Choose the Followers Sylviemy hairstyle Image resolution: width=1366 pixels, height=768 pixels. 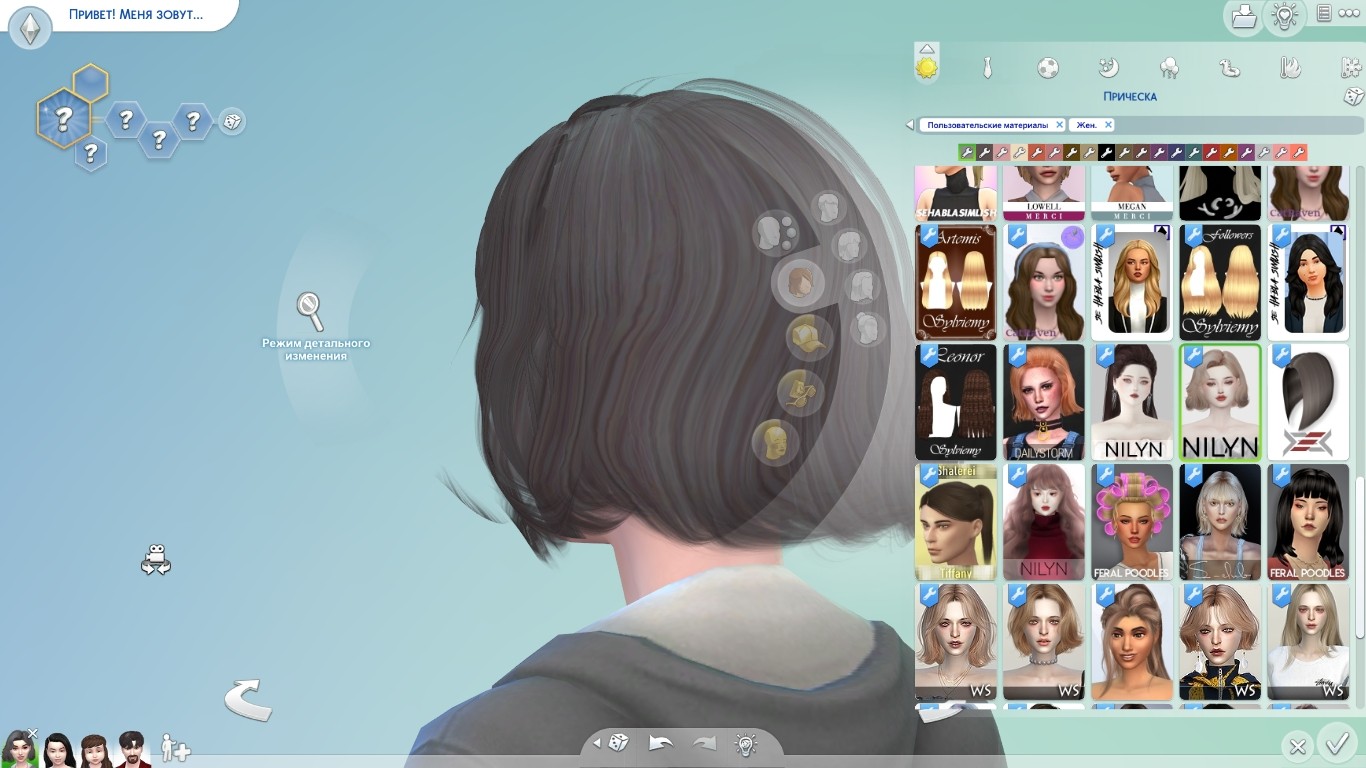tap(1220, 282)
